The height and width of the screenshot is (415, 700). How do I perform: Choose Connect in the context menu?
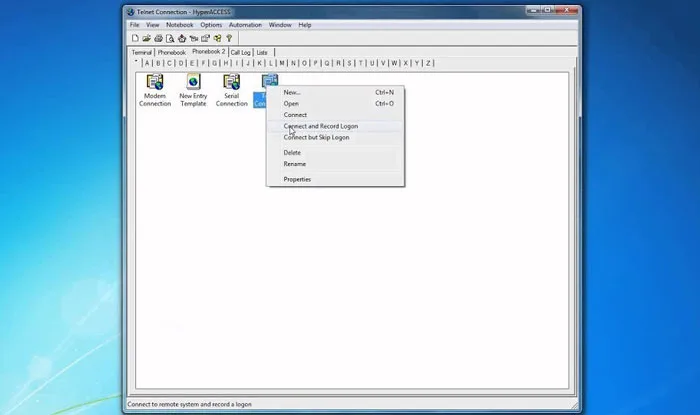(336, 115)
